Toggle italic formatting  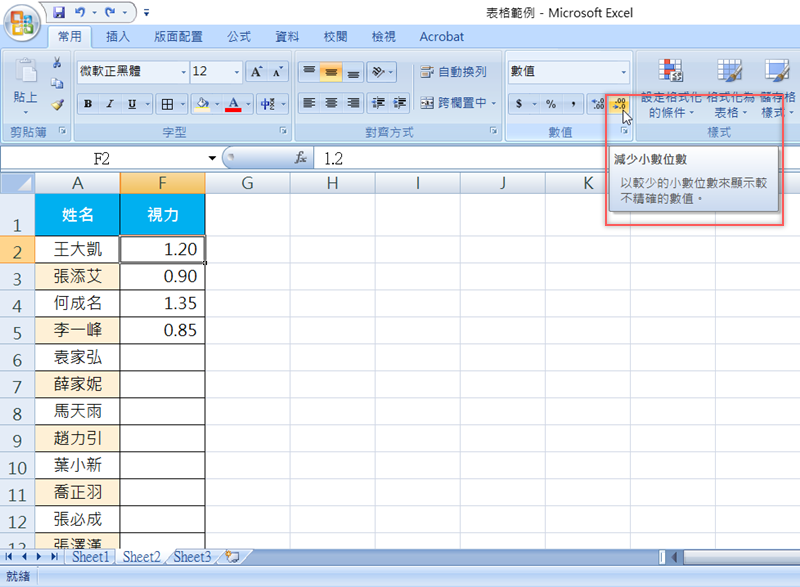tap(110, 104)
